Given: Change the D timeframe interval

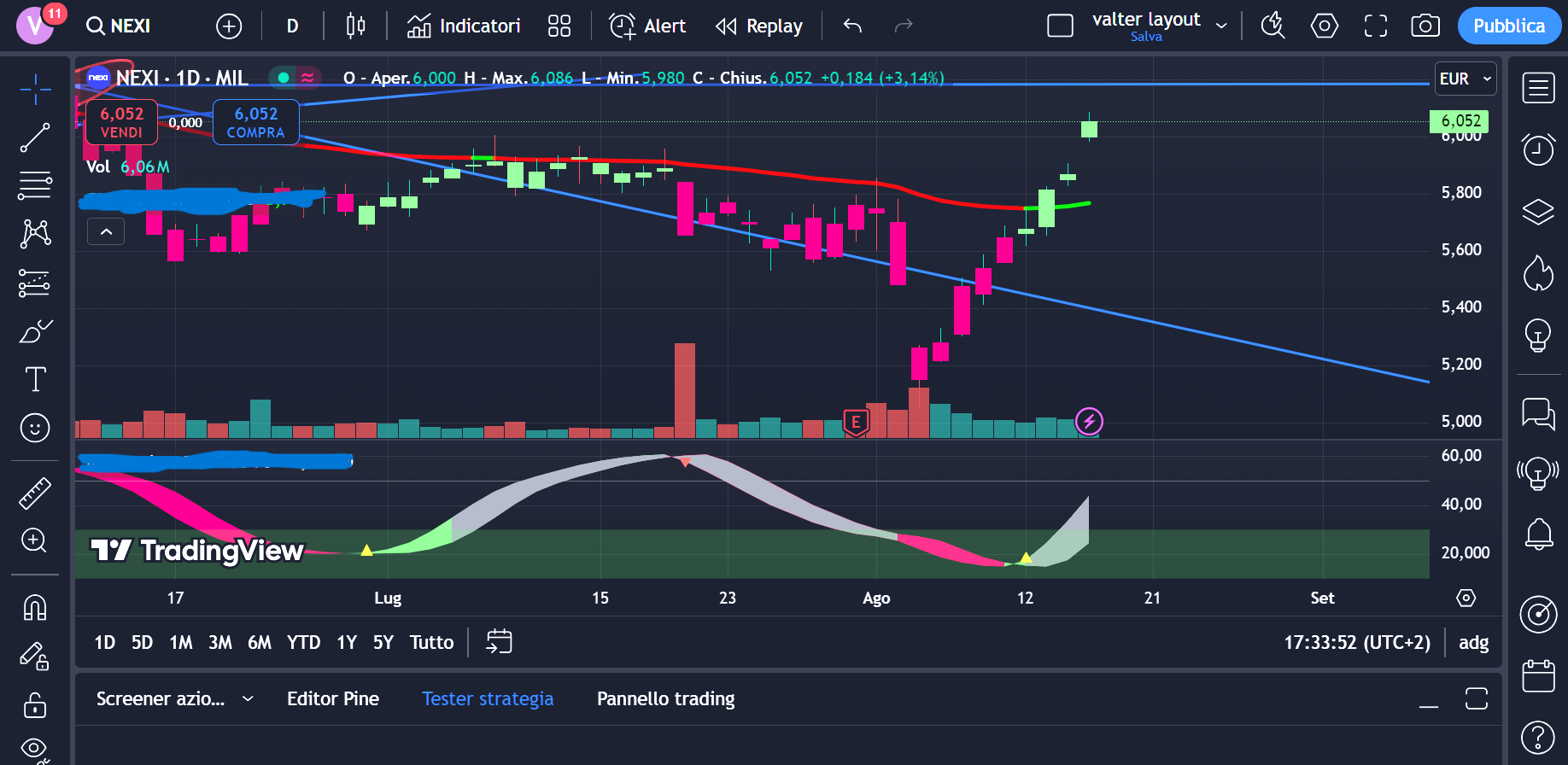Looking at the screenshot, I should click(292, 26).
